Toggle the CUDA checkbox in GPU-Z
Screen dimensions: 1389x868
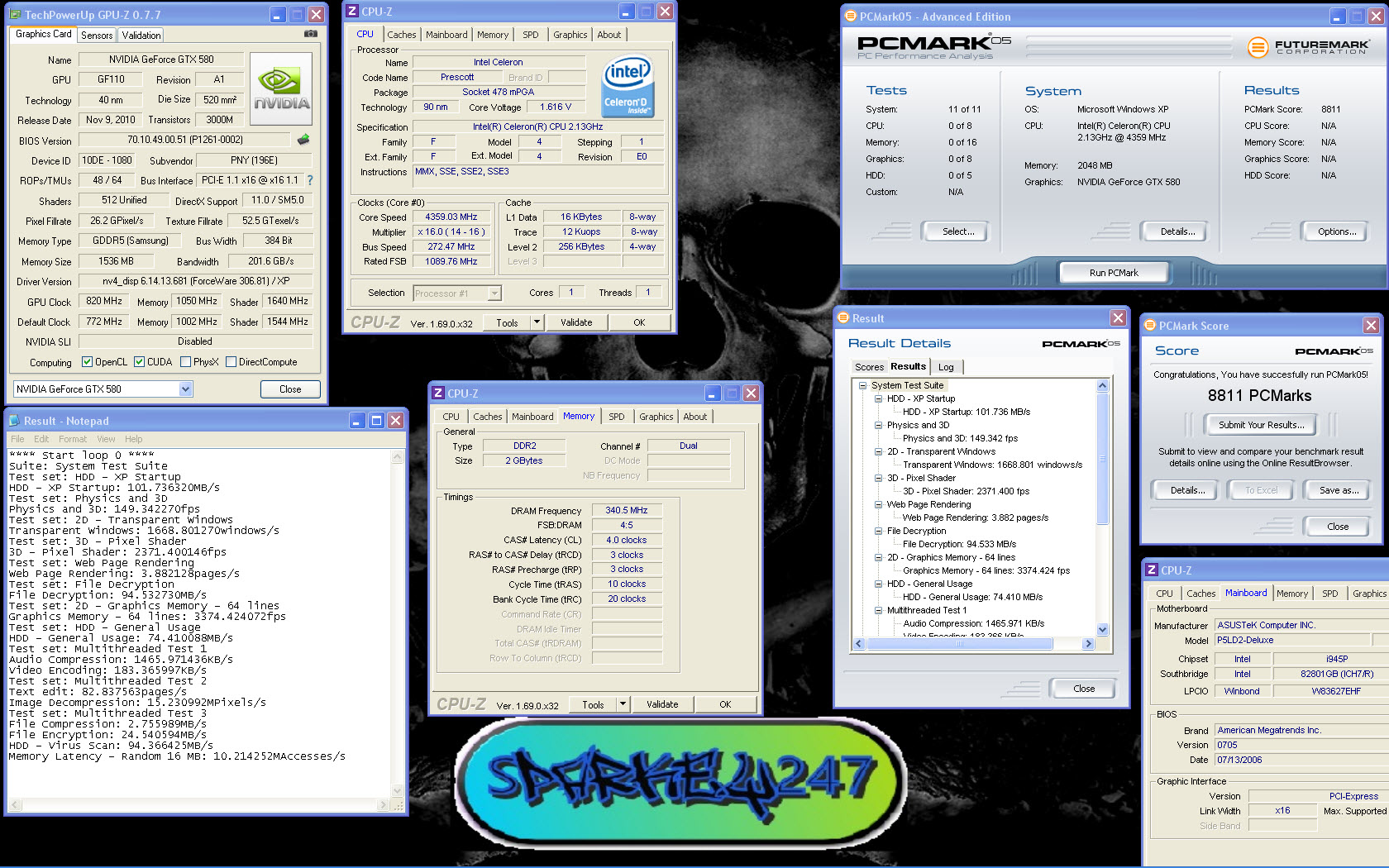139,362
